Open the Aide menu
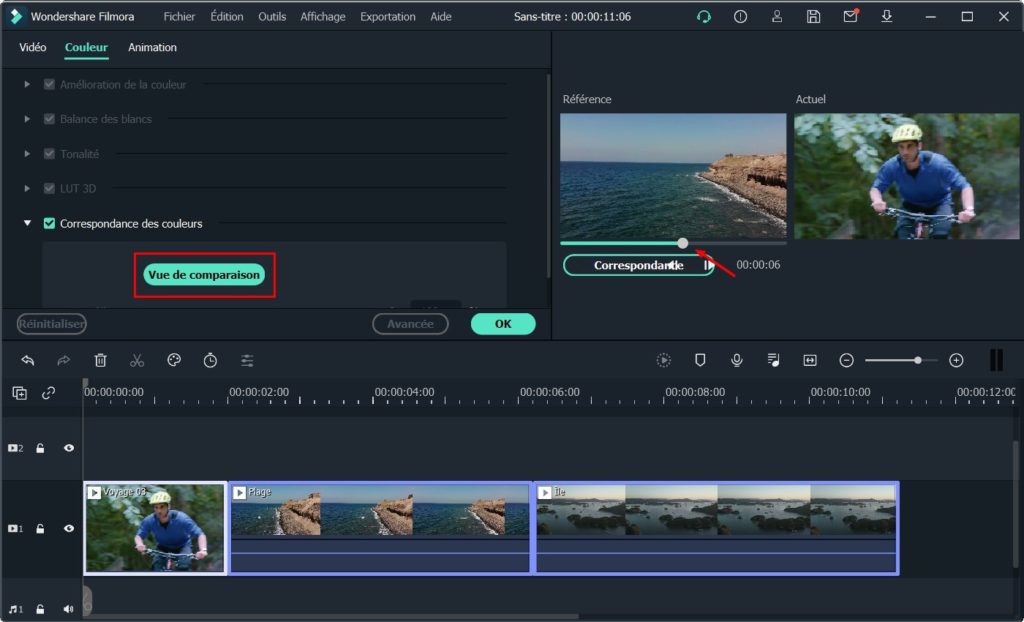Screen dimensions: 1024x622 click(x=441, y=17)
